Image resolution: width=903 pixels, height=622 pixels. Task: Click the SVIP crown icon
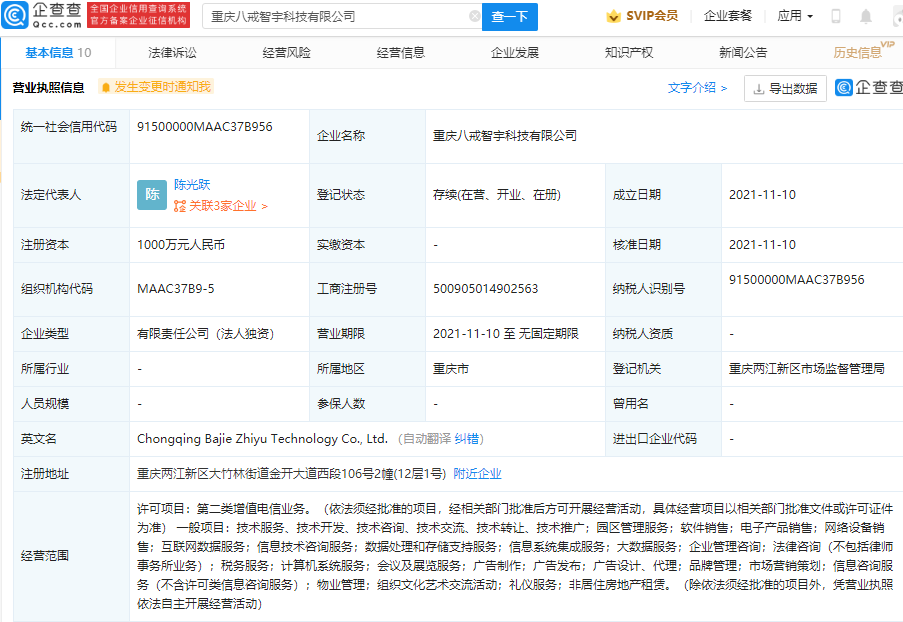click(614, 16)
